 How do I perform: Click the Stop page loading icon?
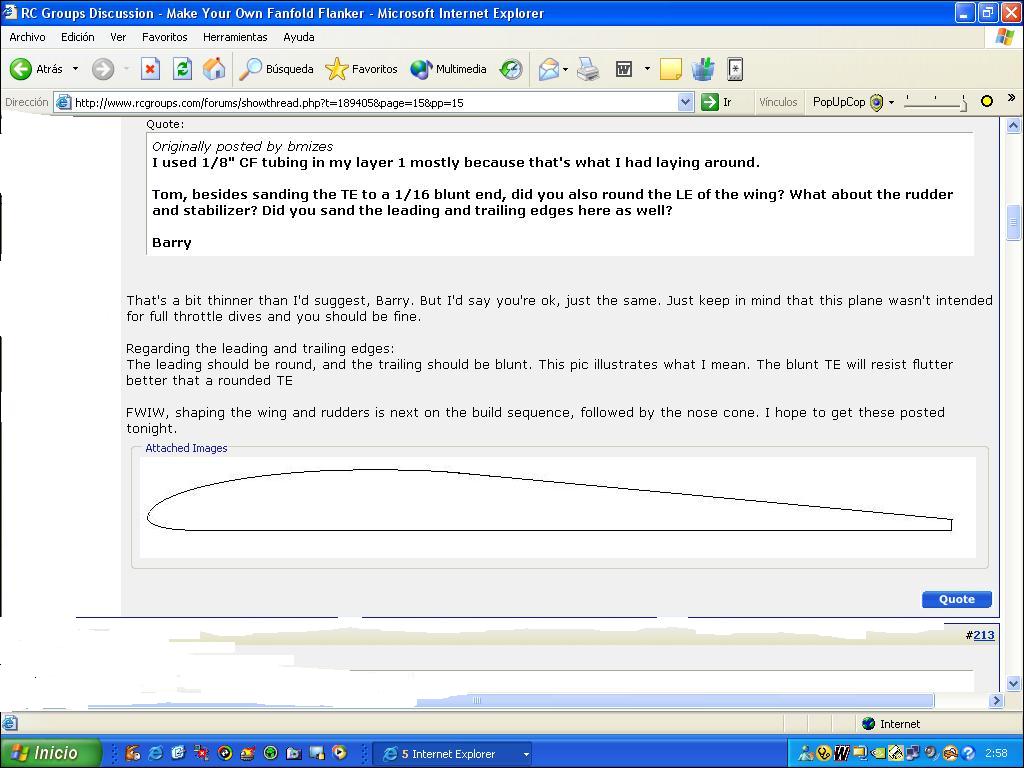(150, 69)
